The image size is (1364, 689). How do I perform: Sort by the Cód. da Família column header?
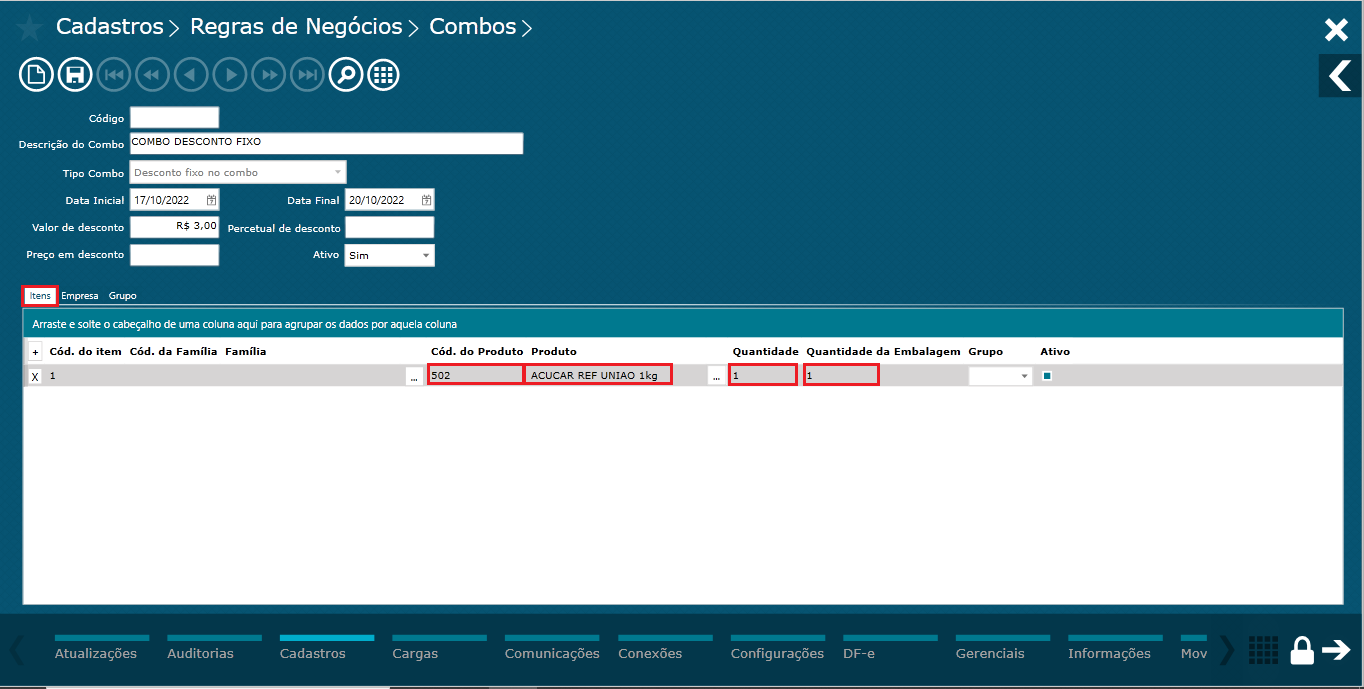coord(173,352)
